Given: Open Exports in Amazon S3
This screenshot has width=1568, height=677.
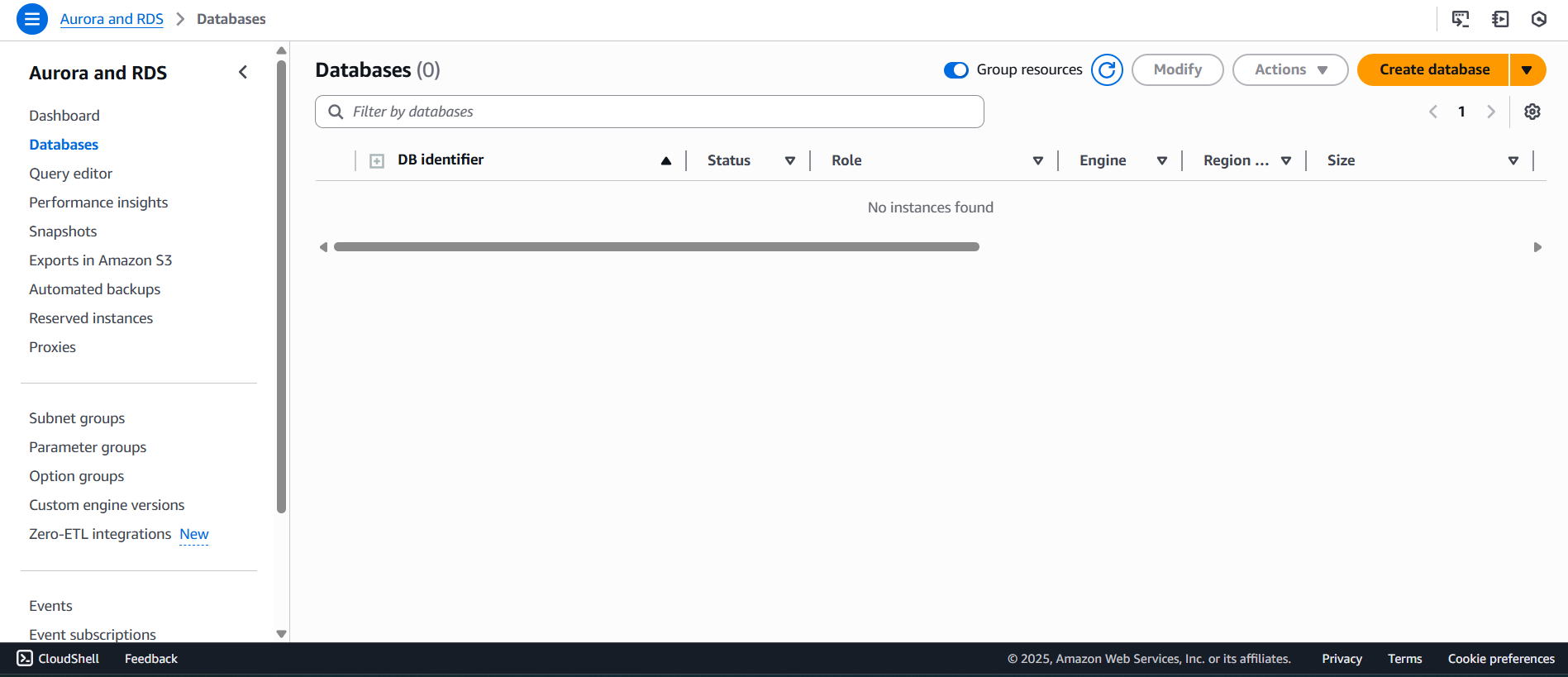Looking at the screenshot, I should 100,260.
